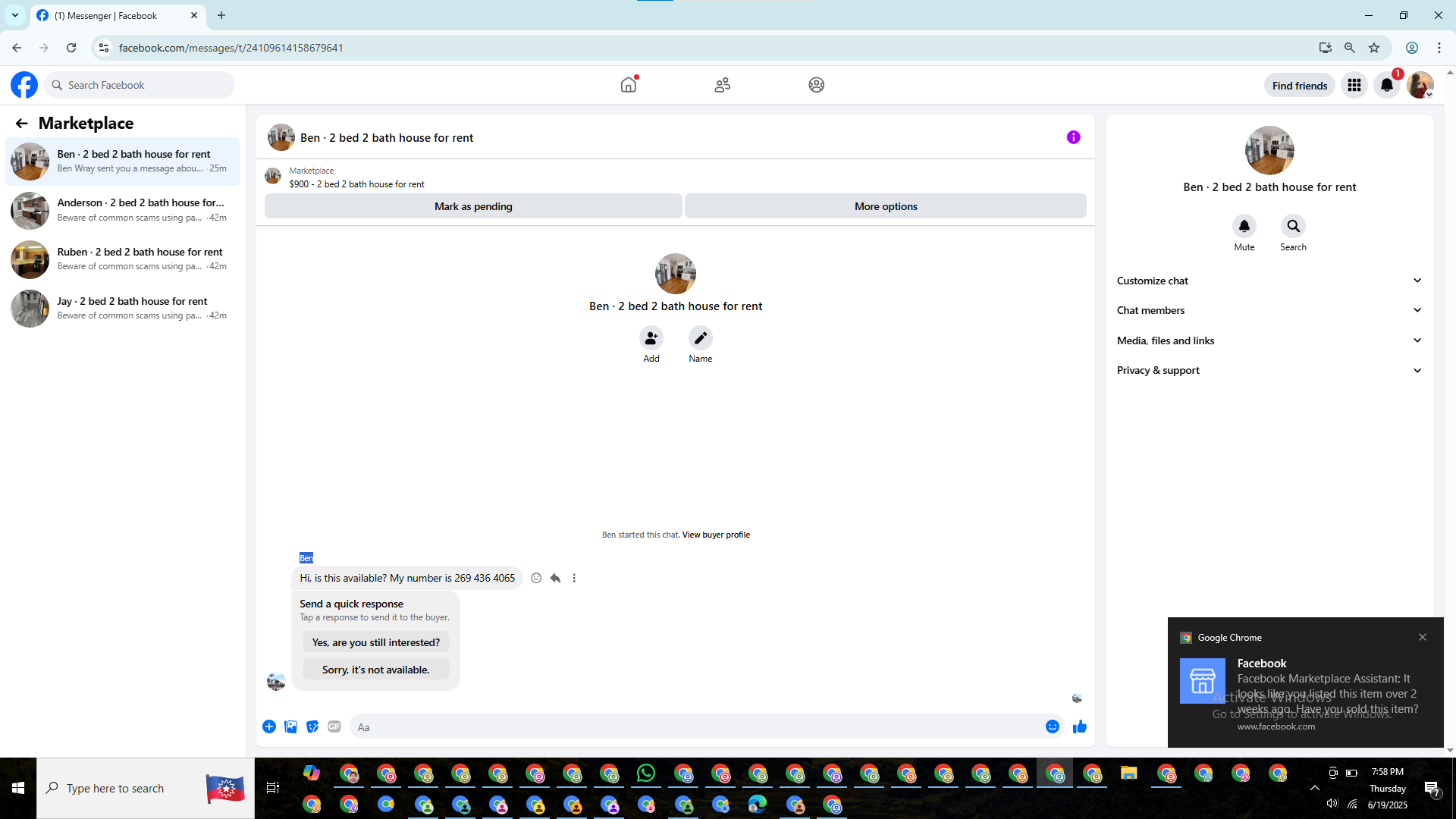Viewport: 1456px width, 819px height.
Task: Open more actions plus icon in composer
Action: (x=269, y=726)
